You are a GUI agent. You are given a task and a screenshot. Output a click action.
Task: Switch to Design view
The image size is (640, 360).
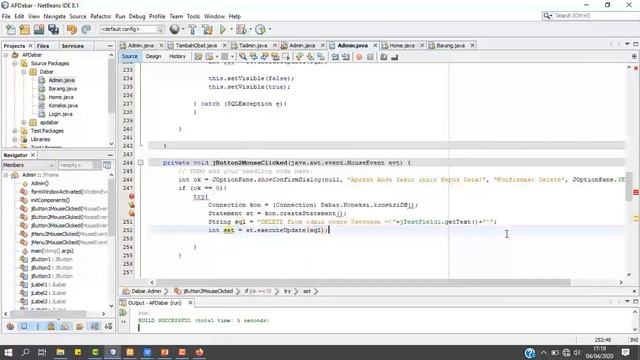[153, 57]
